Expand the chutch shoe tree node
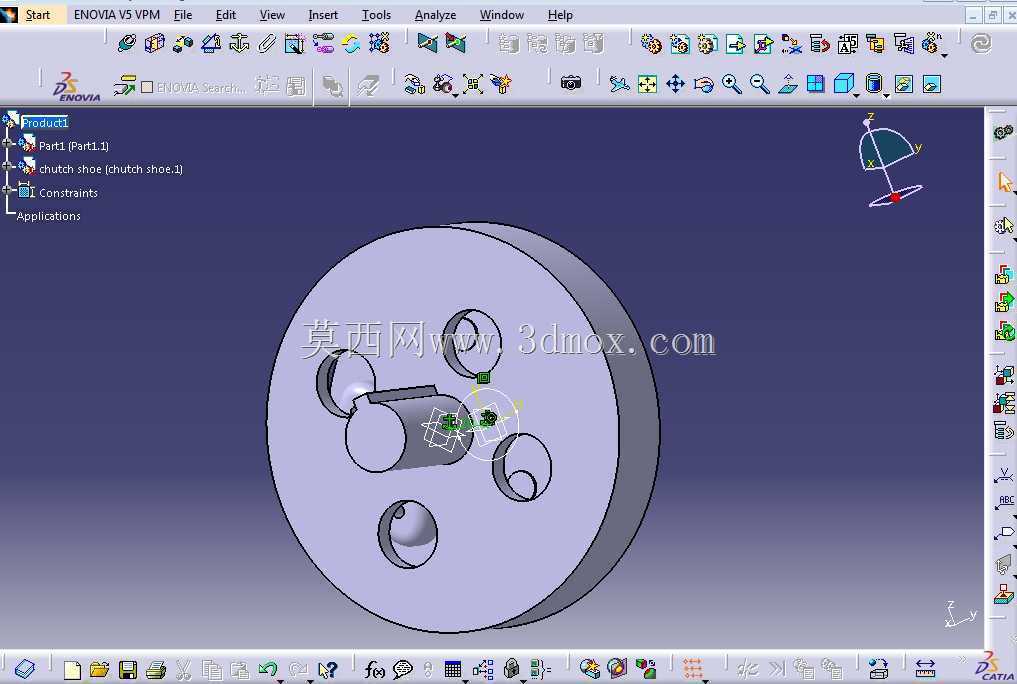Viewport: 1017px width, 684px height. tap(7, 166)
